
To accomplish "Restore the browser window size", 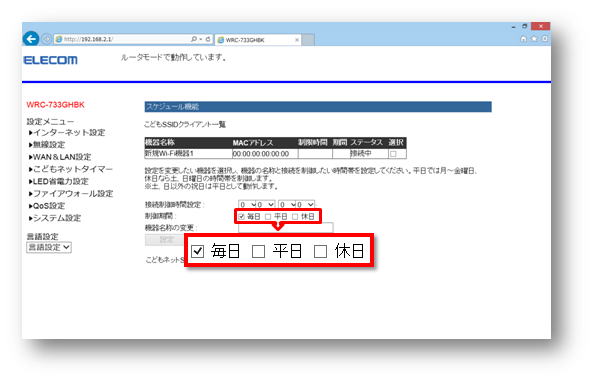I will coord(525,26).
